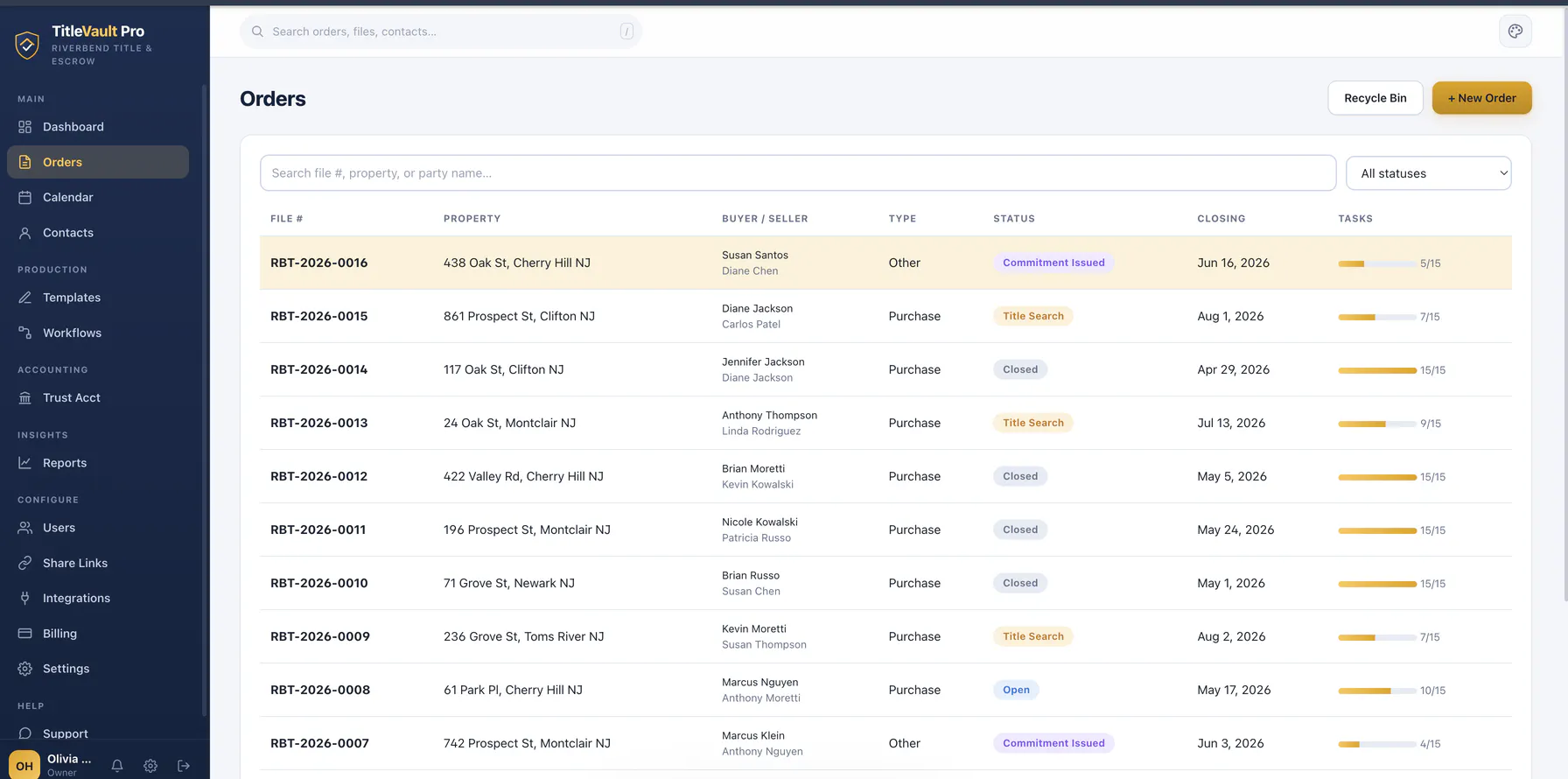Screen dimensions: 1568x779
Task: Select the Orders sidebar icon
Action: tap(25, 162)
